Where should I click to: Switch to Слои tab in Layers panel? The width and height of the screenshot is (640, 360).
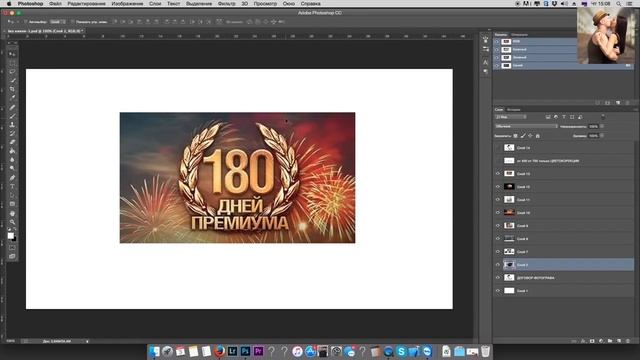pos(499,109)
